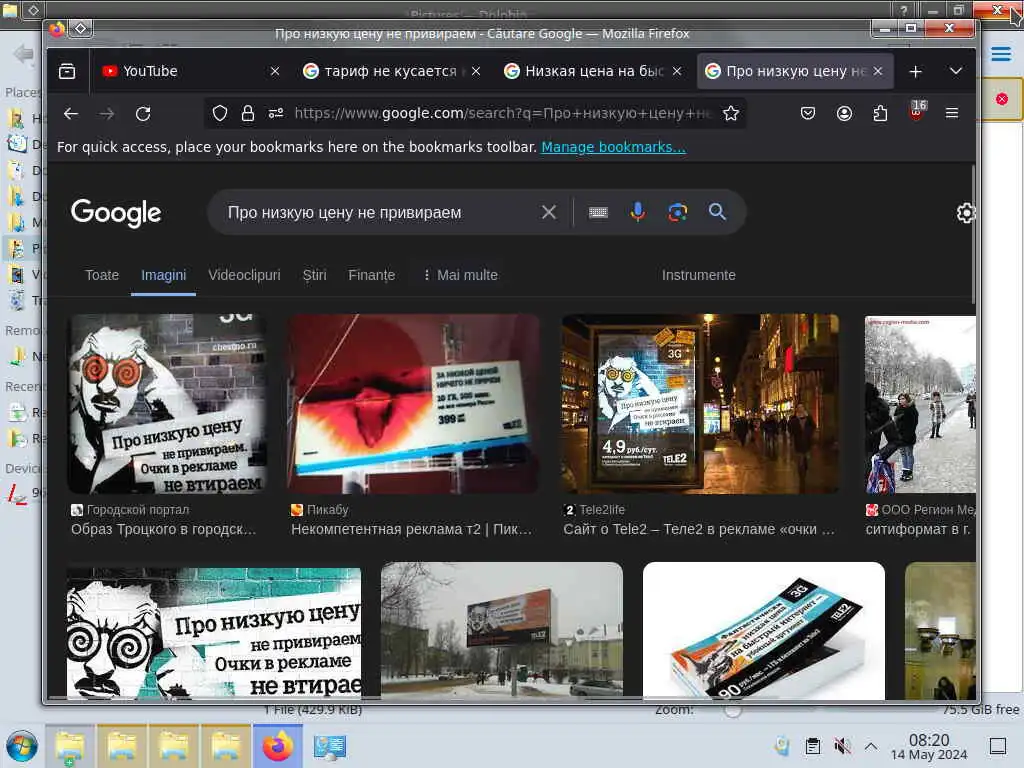Clear the Google search query
The height and width of the screenshot is (768, 1024).
coord(549,212)
